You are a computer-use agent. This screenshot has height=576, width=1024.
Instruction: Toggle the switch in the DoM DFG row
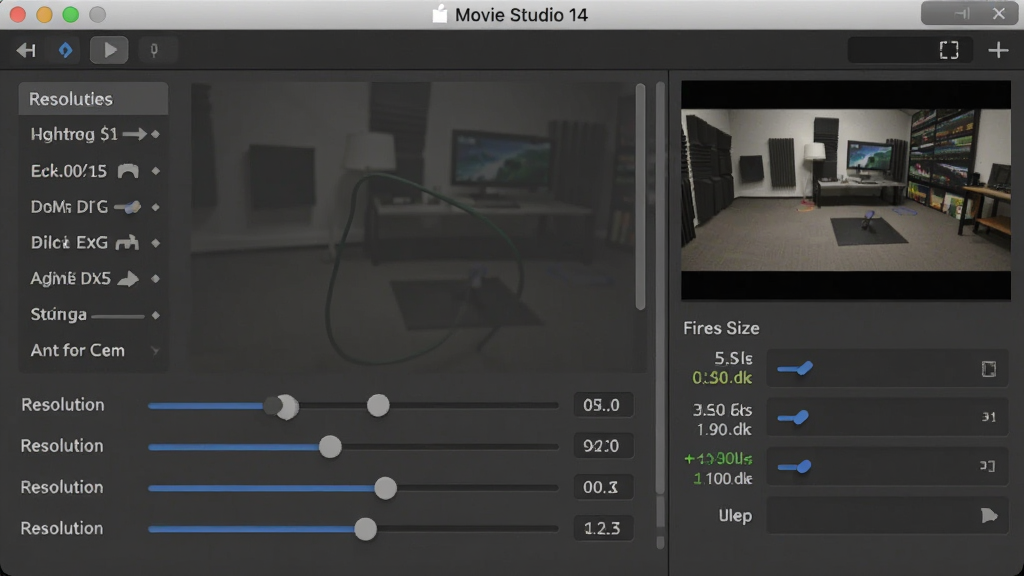tap(127, 208)
